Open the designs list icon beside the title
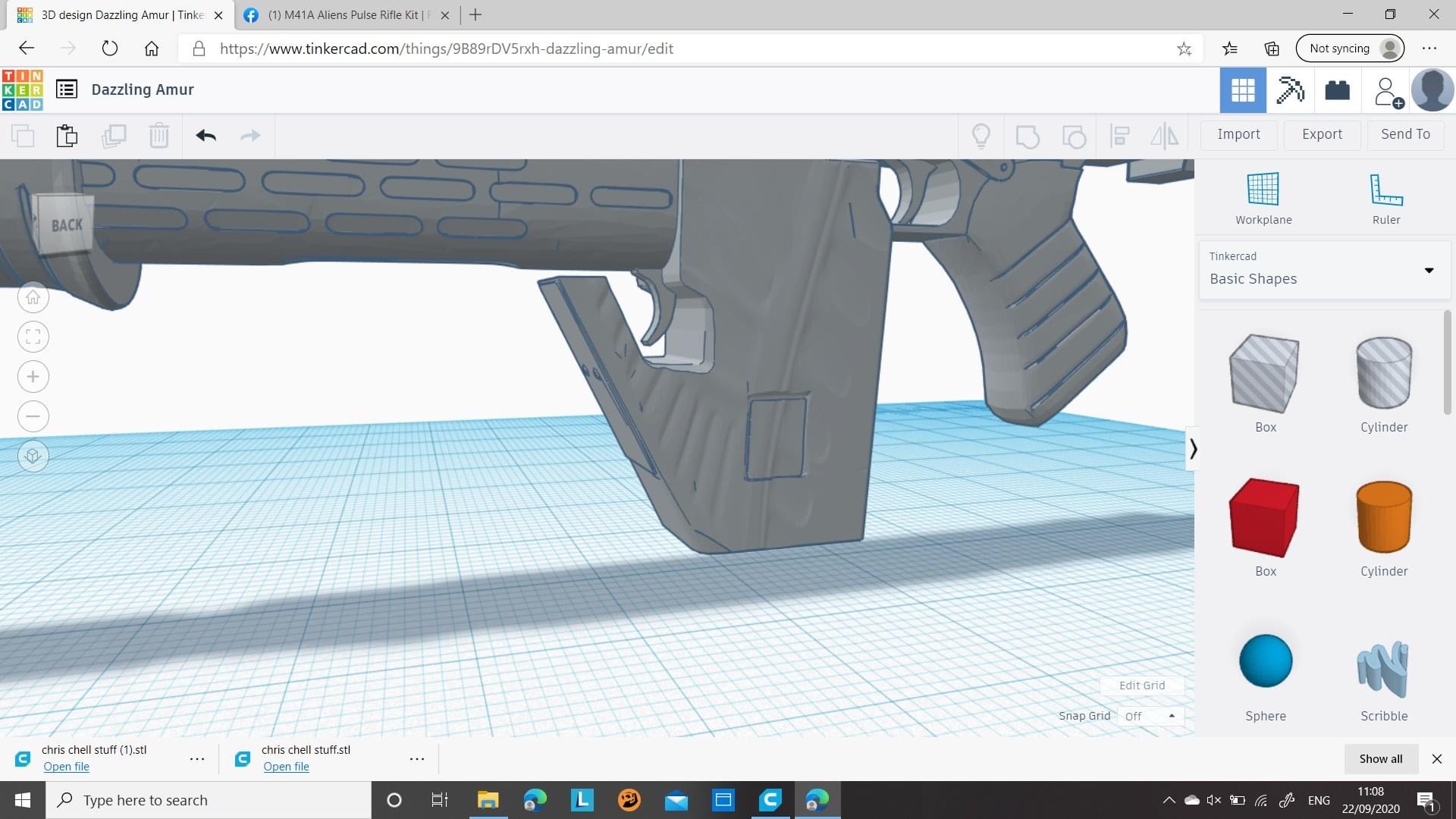Image resolution: width=1456 pixels, height=819 pixels. [x=67, y=89]
